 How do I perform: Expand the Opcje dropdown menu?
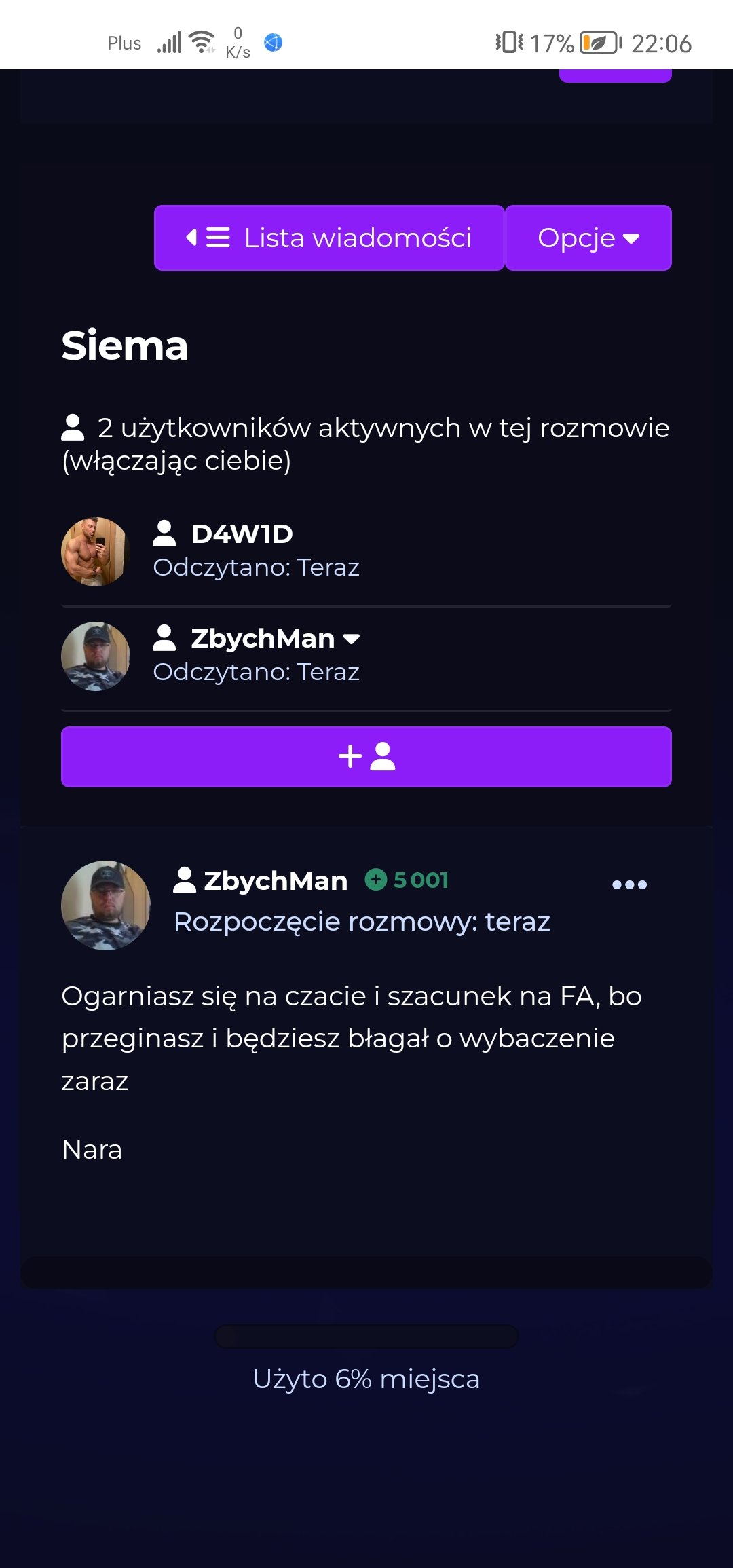(x=588, y=238)
